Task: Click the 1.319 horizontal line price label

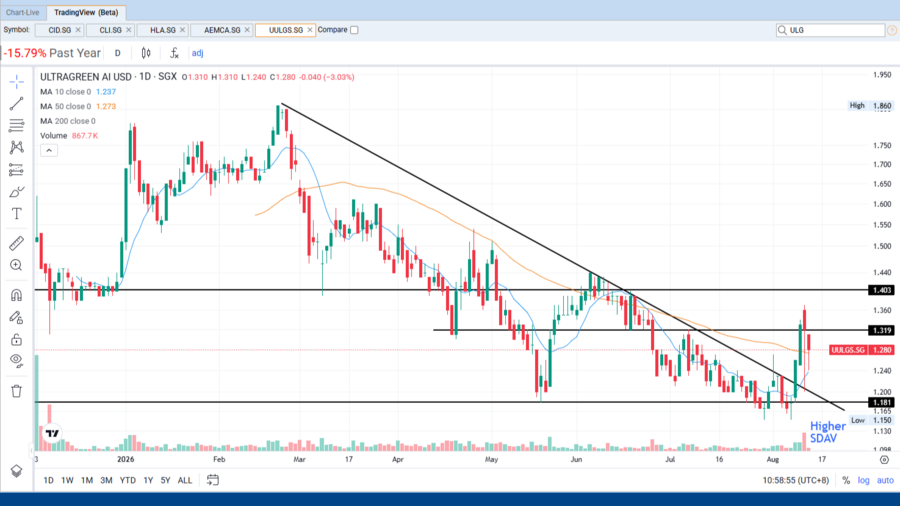Action: point(881,330)
